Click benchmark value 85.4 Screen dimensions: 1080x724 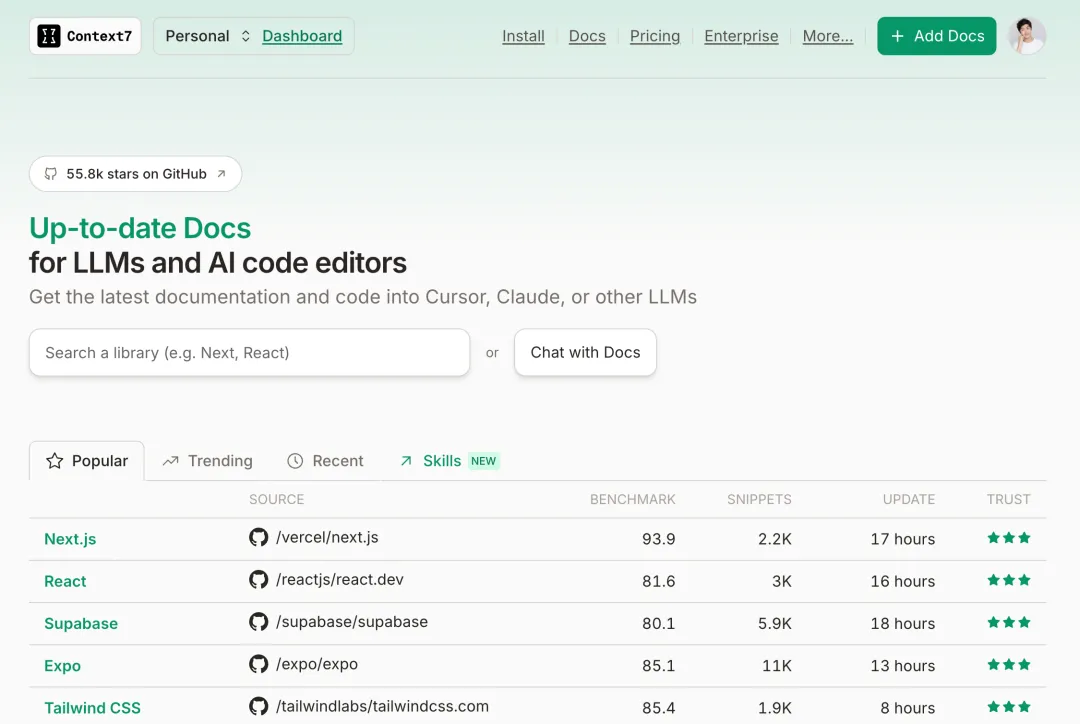tap(658, 707)
